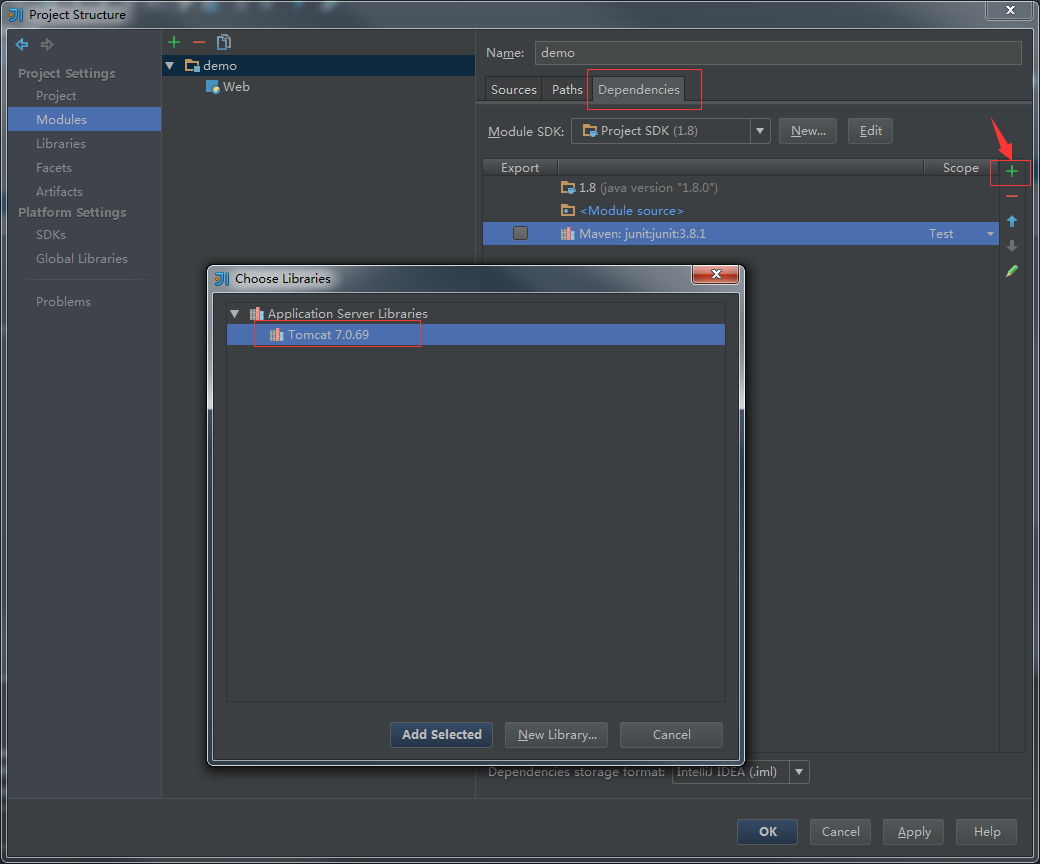Screen dimensions: 1040x864
Task: Click the Edit SDK button
Action: [x=870, y=131]
